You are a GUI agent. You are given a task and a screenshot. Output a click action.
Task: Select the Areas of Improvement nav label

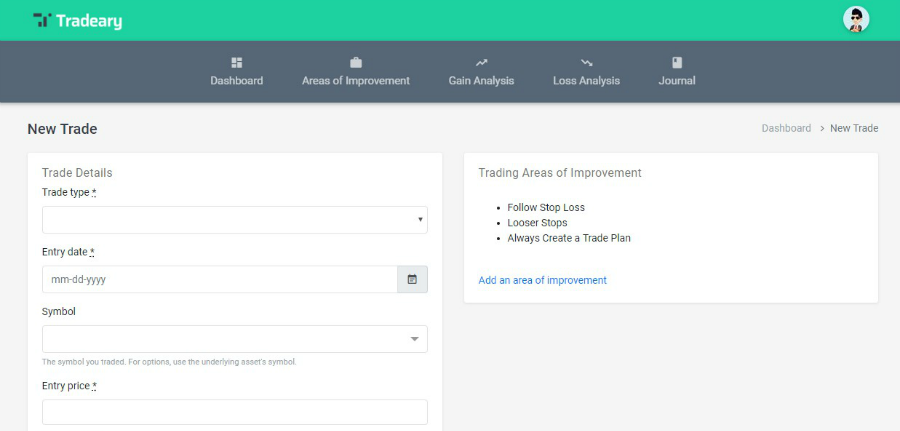[356, 81]
